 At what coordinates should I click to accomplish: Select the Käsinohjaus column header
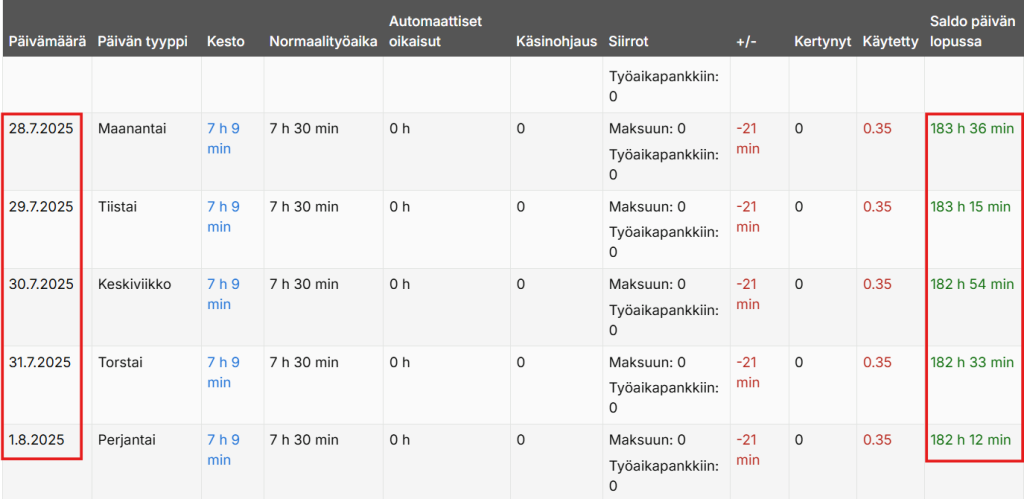(x=556, y=41)
